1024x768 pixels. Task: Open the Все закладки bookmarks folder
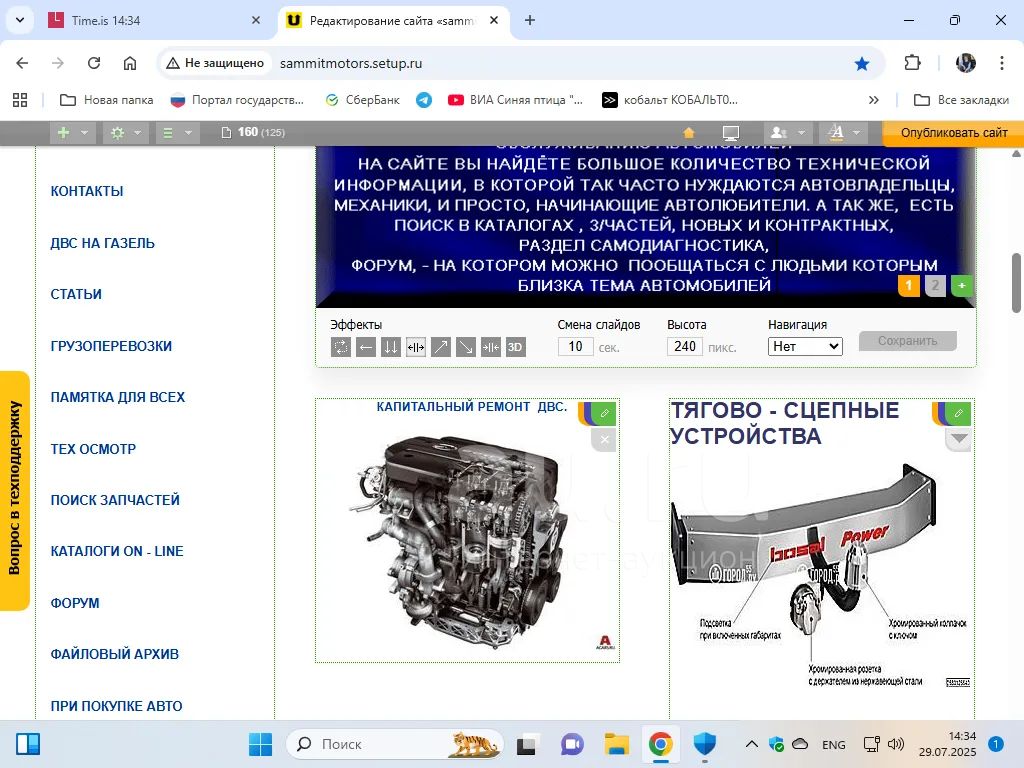tap(961, 100)
